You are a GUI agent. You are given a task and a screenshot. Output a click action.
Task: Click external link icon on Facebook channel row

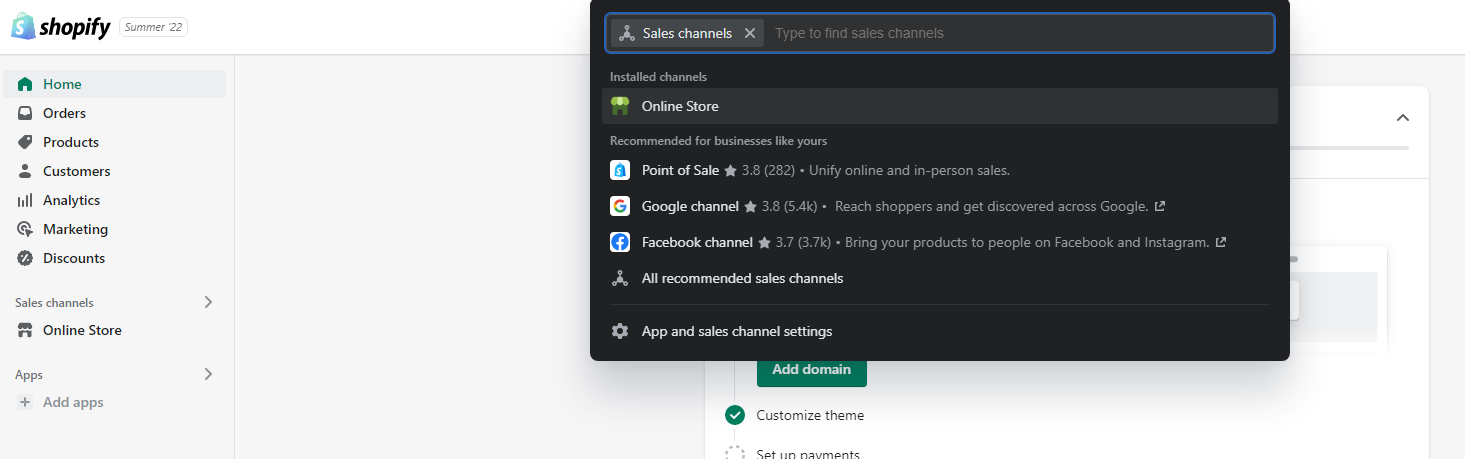(1221, 242)
